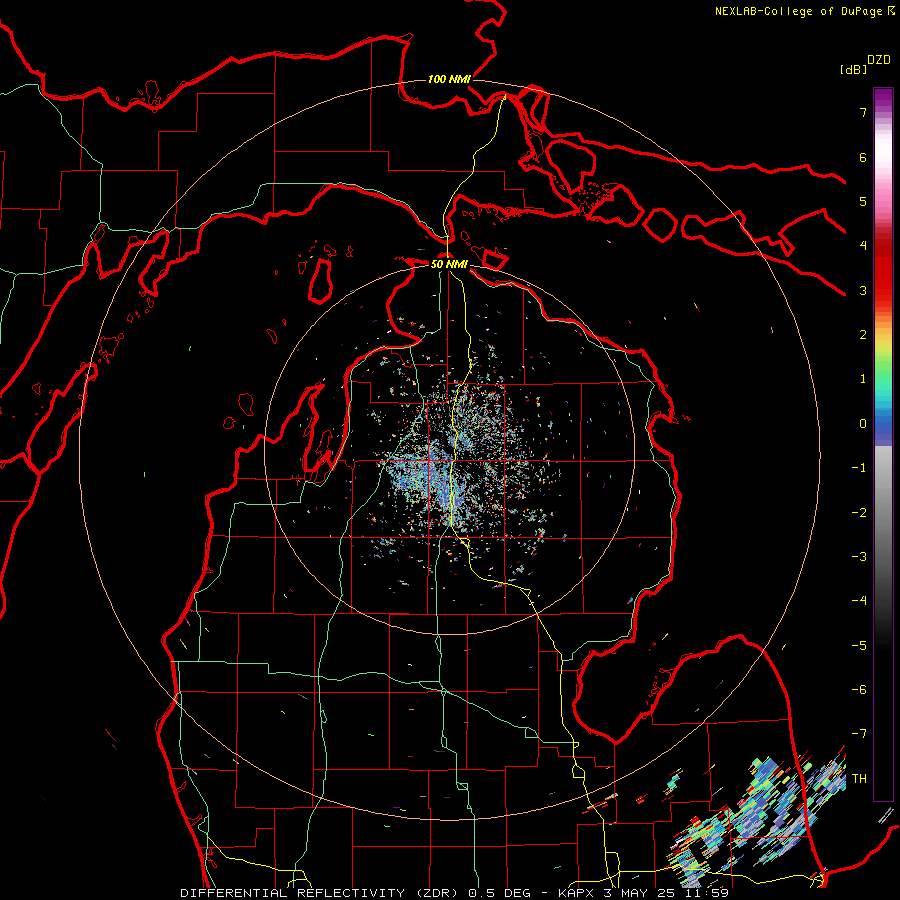This screenshot has height=900, width=900.
Task: Click the 3 MAY 25 11:59 timestamp
Action: click(x=668, y=893)
